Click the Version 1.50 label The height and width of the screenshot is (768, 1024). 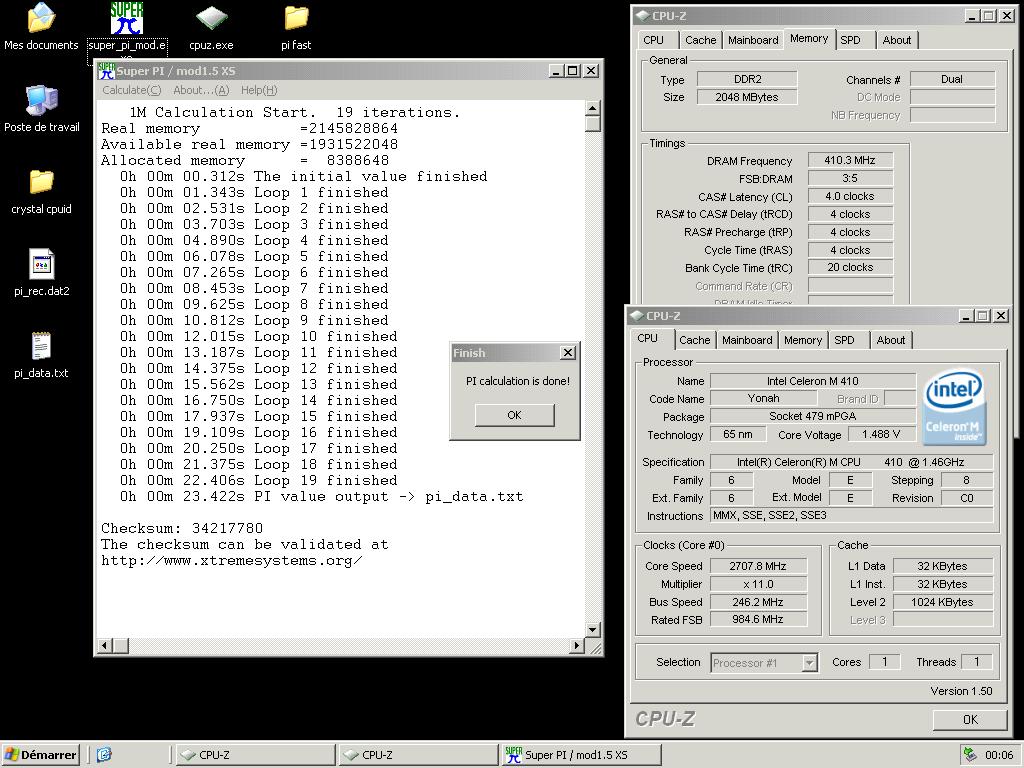961,691
